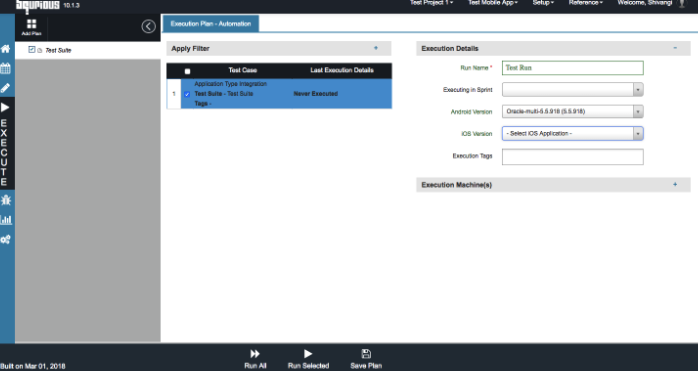Toggle the Test Suite tree checkbox

pyautogui.click(x=32, y=49)
